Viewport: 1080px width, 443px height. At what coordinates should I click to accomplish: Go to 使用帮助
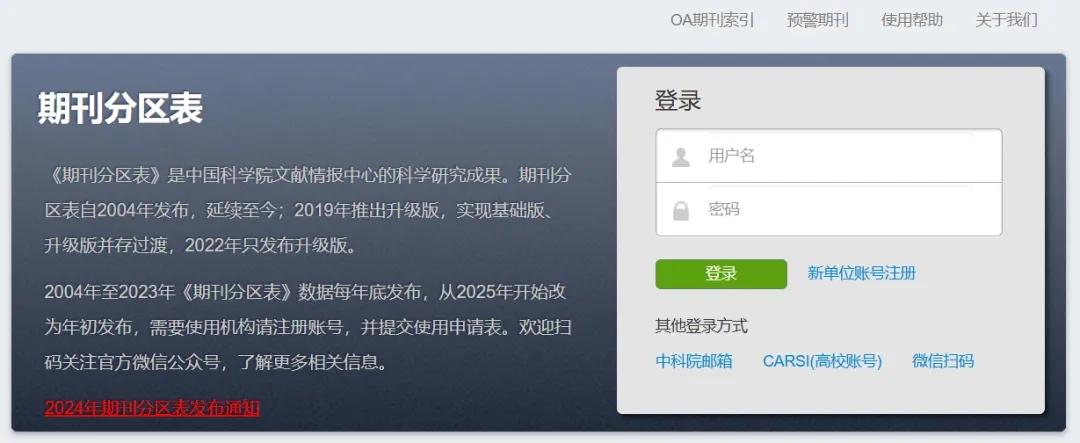[x=912, y=20]
